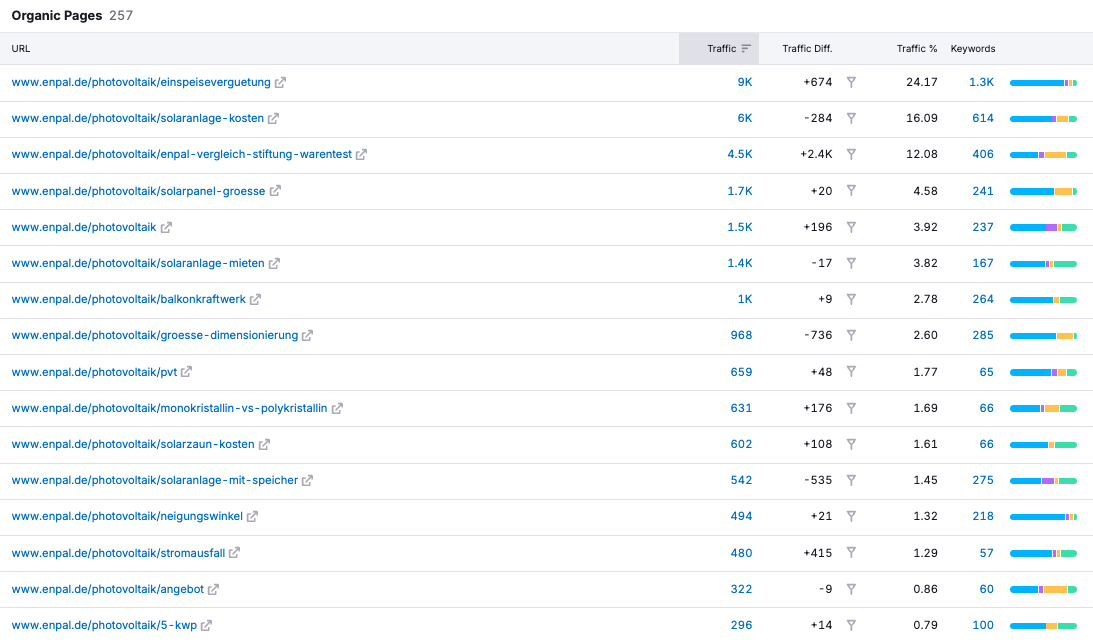Click keyword distribution bar for neigungswinkel row

(1042, 516)
